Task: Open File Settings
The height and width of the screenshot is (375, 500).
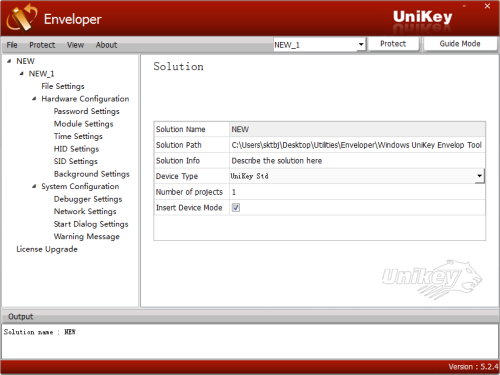Action: coord(63,86)
